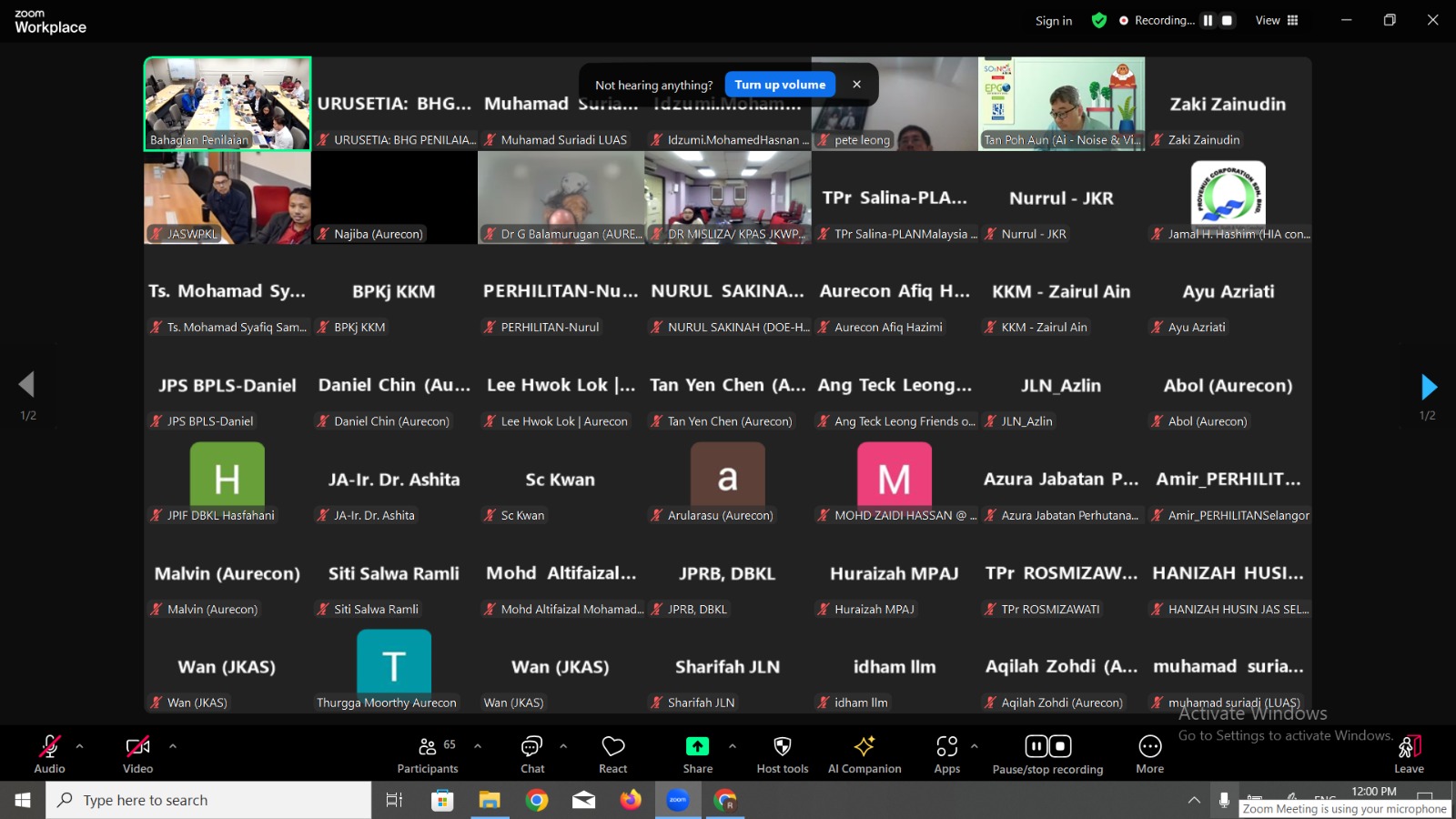Launch AI Companion
This screenshot has width=1456, height=819.
point(864,753)
